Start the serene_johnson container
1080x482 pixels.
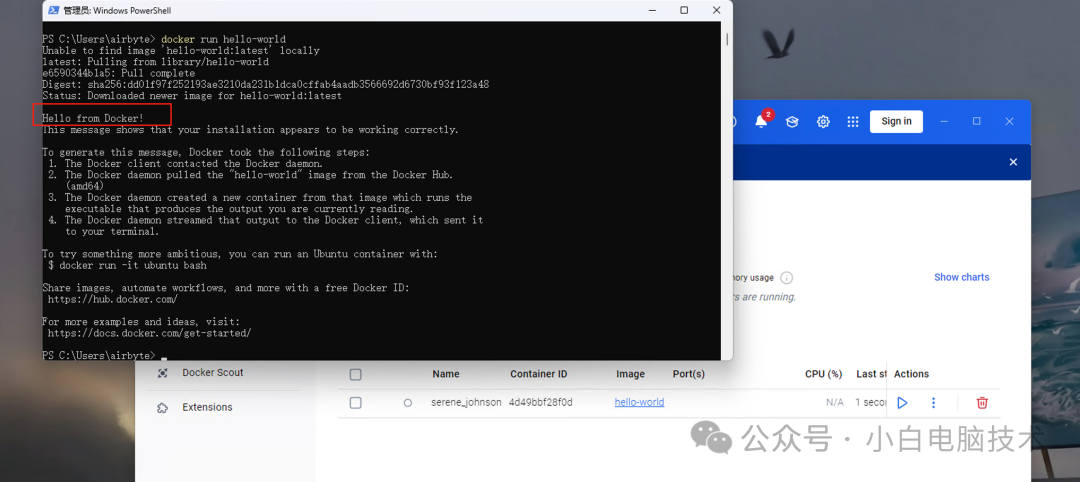pyautogui.click(x=902, y=403)
